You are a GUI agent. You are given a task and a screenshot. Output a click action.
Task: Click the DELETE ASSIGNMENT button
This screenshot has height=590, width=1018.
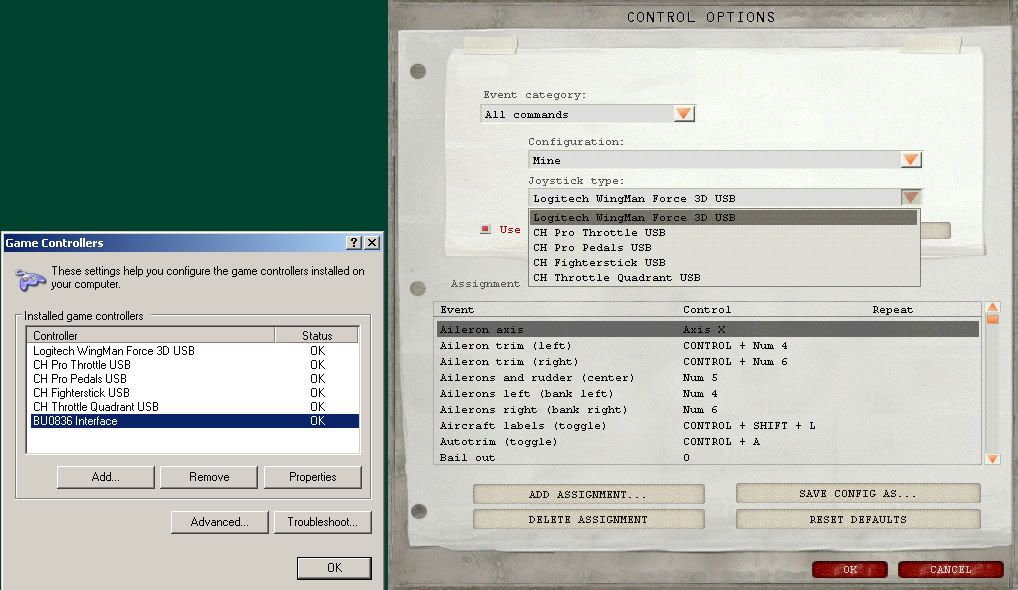[588, 519]
